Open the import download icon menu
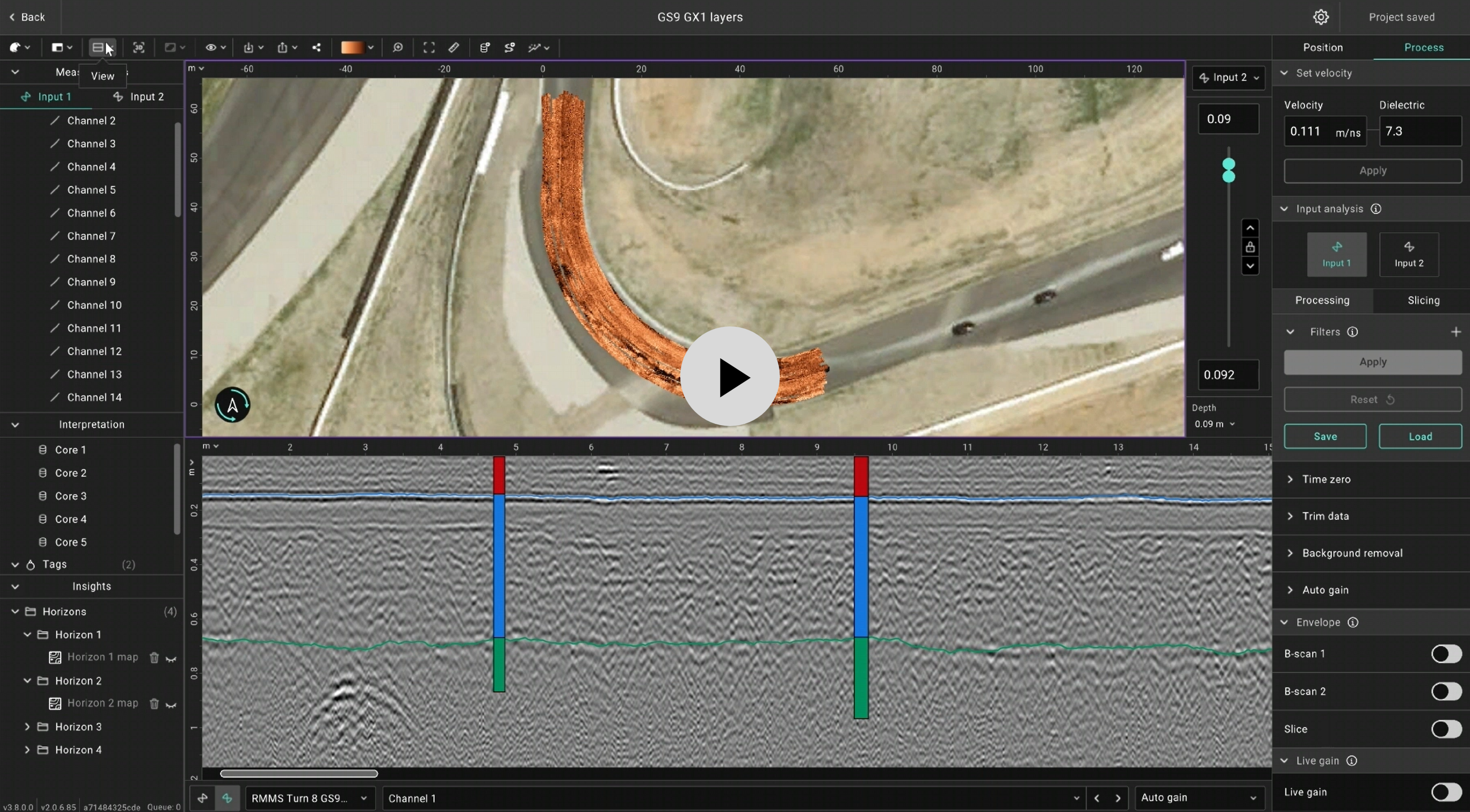 [253, 47]
